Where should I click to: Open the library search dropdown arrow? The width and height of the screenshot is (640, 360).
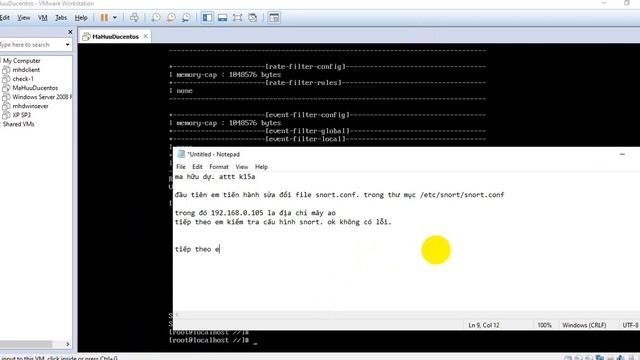pos(67,44)
